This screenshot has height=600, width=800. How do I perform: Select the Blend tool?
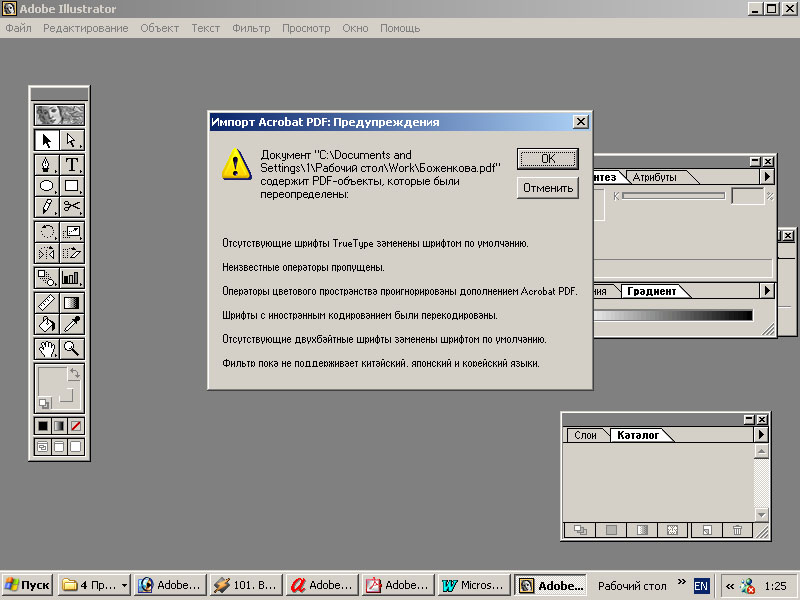[x=46, y=278]
